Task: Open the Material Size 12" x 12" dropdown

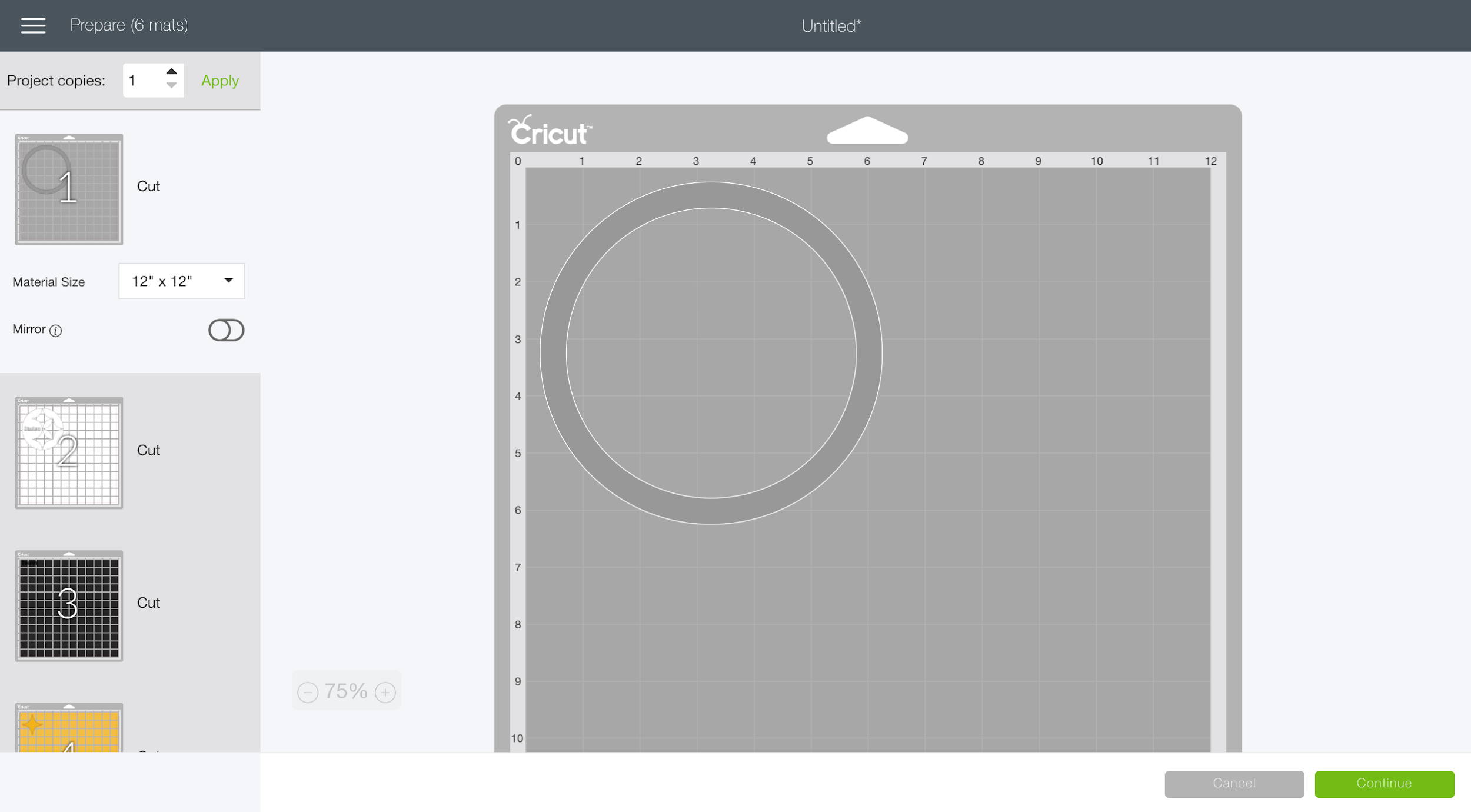Action: click(x=182, y=281)
